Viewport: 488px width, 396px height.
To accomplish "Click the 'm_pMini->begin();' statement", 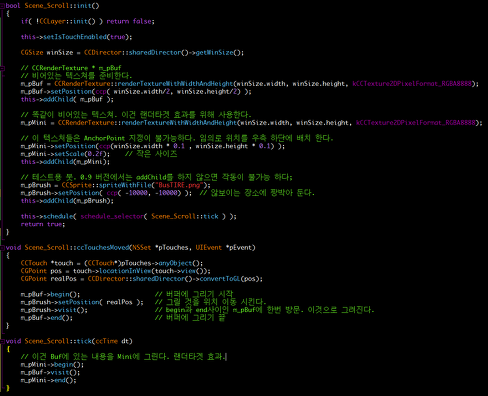I will [x=52, y=365].
